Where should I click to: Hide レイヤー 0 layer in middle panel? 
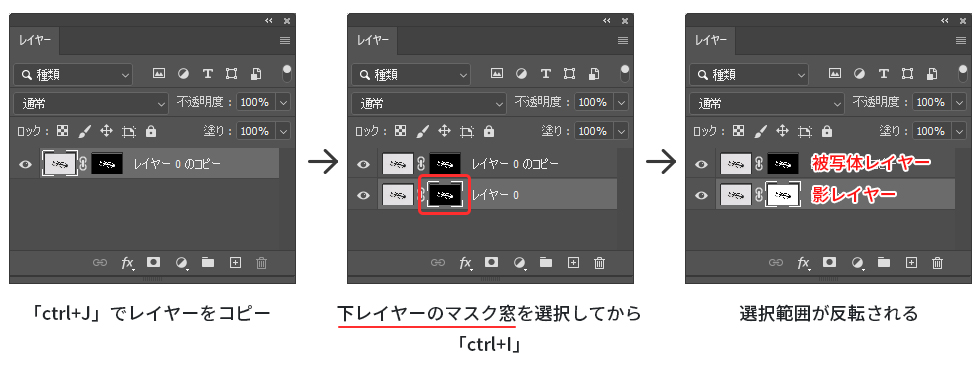click(x=363, y=195)
